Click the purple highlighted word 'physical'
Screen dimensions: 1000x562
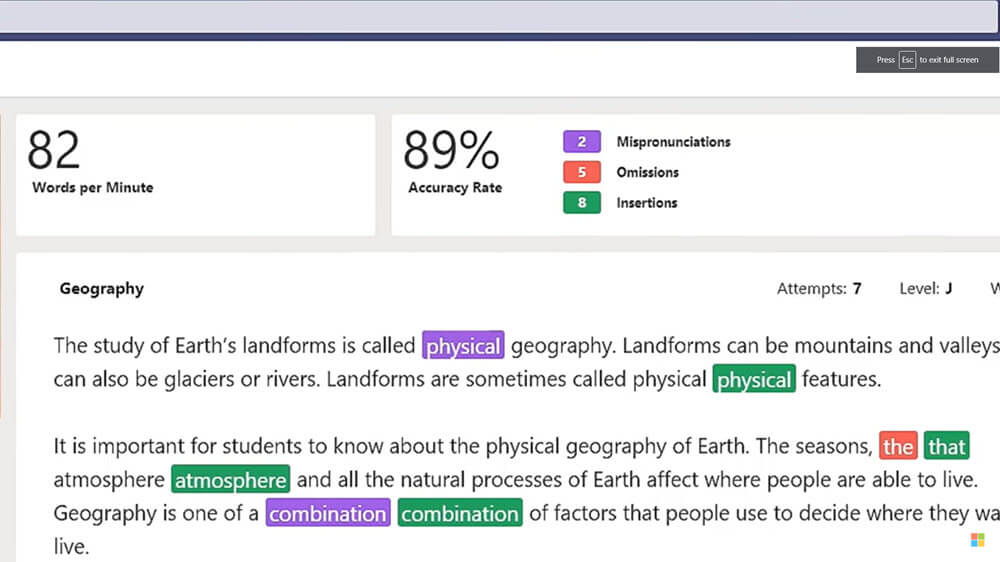[463, 346]
